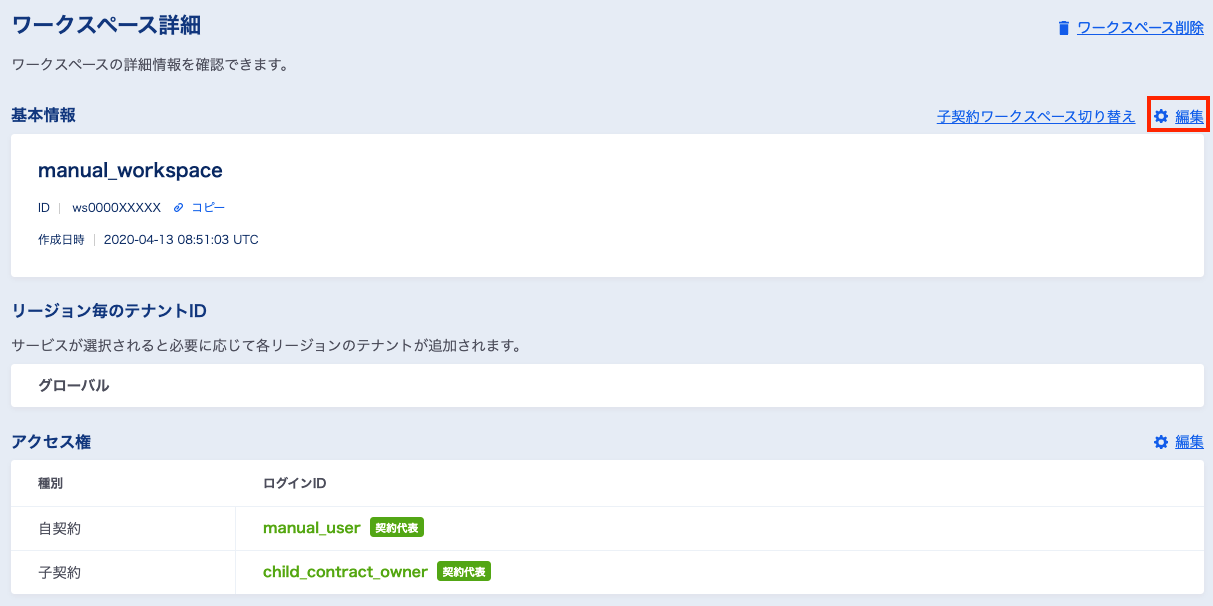The height and width of the screenshot is (606, 1213).
Task: Open 編集 link for 基本情報
Action: coord(1189,116)
